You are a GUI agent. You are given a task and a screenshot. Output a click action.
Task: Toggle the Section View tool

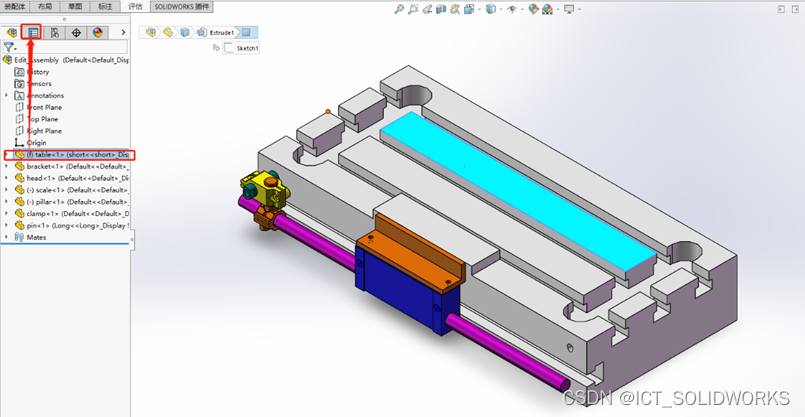point(441,9)
